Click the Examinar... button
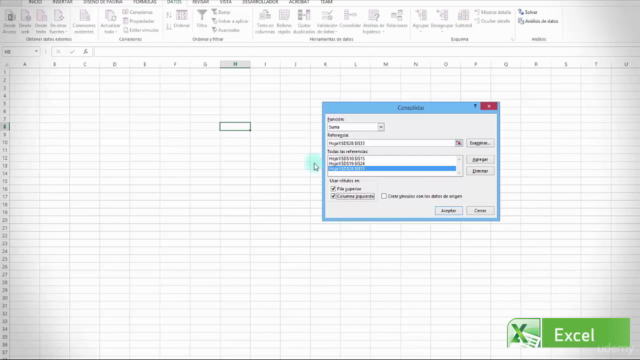 tap(480, 143)
